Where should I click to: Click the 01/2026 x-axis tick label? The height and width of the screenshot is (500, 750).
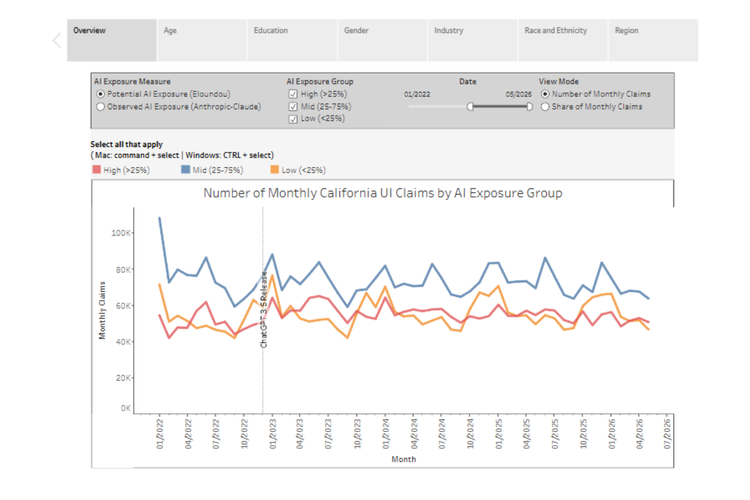tap(612, 434)
